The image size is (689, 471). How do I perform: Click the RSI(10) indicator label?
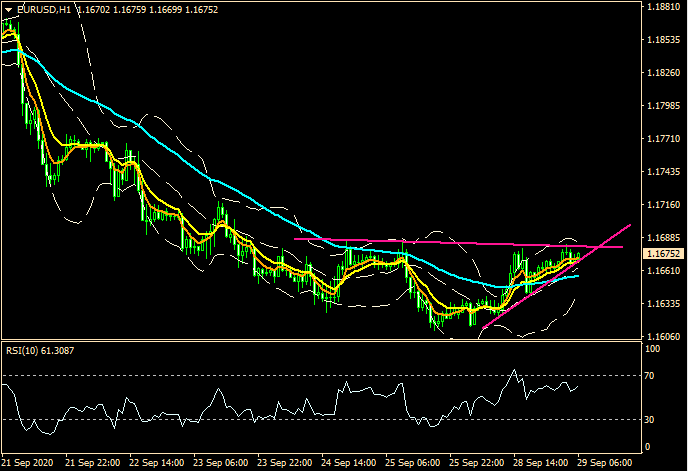point(40,350)
